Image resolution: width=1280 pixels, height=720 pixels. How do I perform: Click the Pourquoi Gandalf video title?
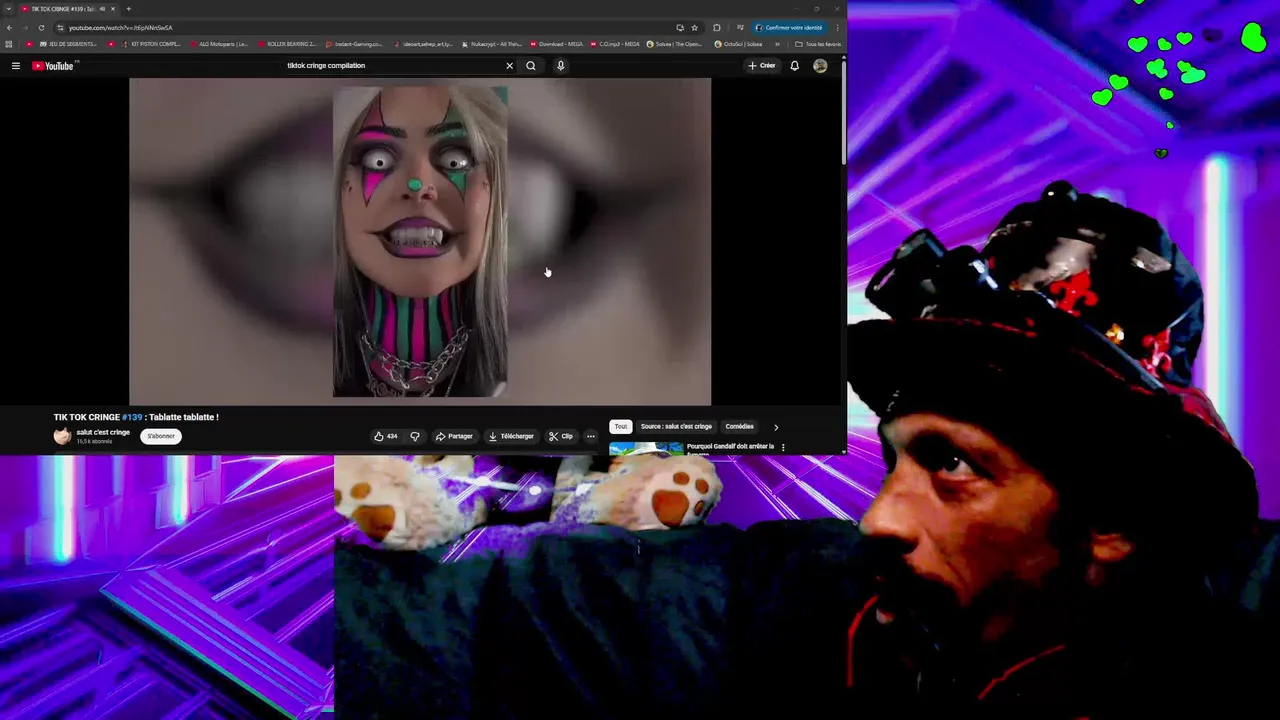click(730, 447)
